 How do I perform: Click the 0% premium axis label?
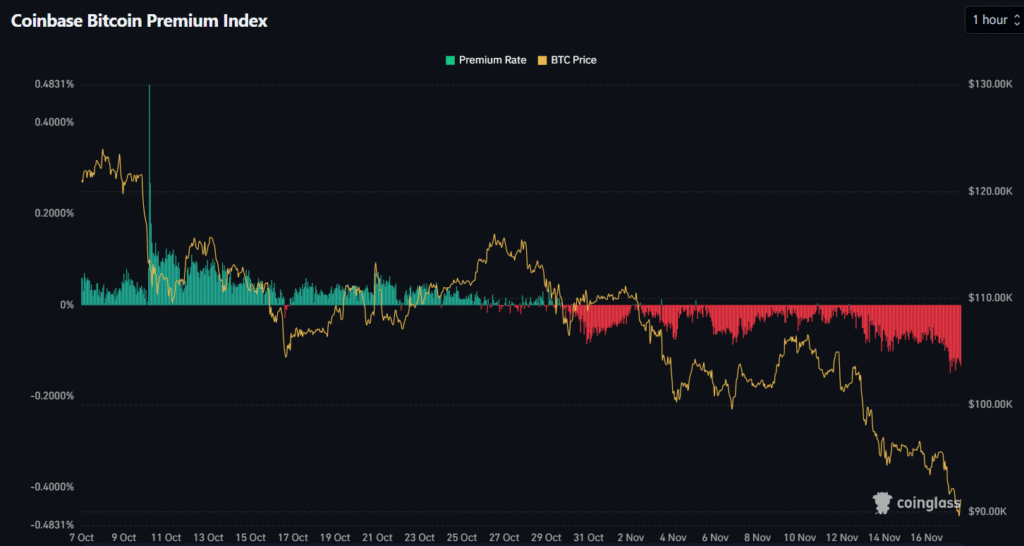[x=66, y=305]
